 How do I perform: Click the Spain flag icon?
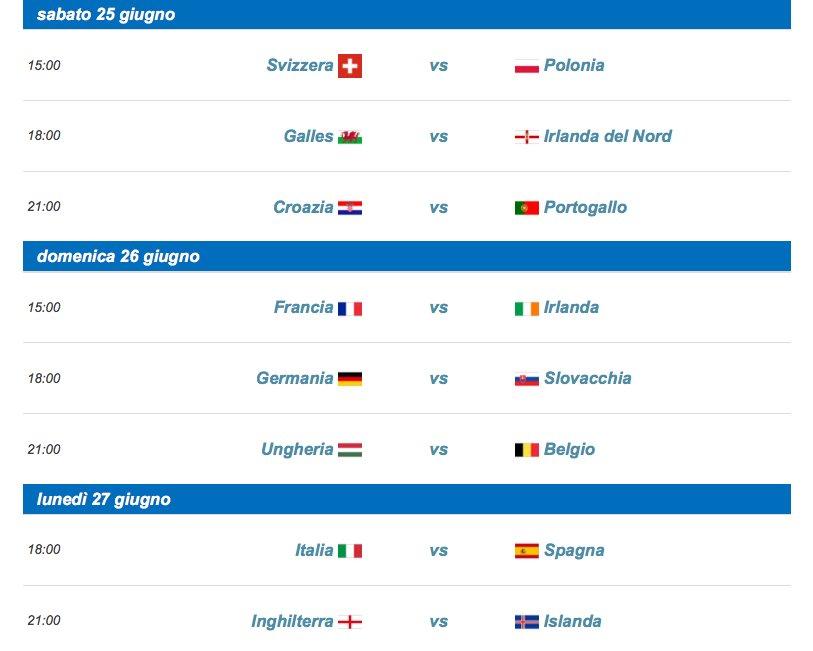(526, 551)
